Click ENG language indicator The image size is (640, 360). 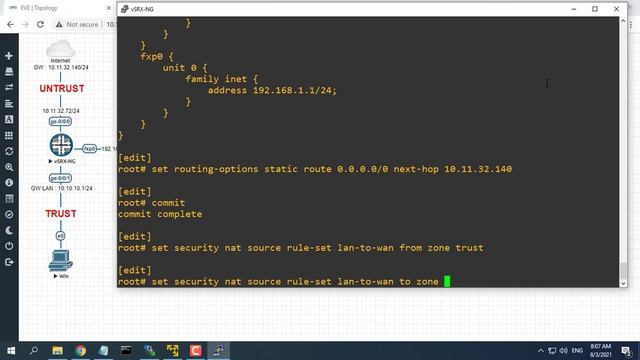pyautogui.click(x=577, y=351)
